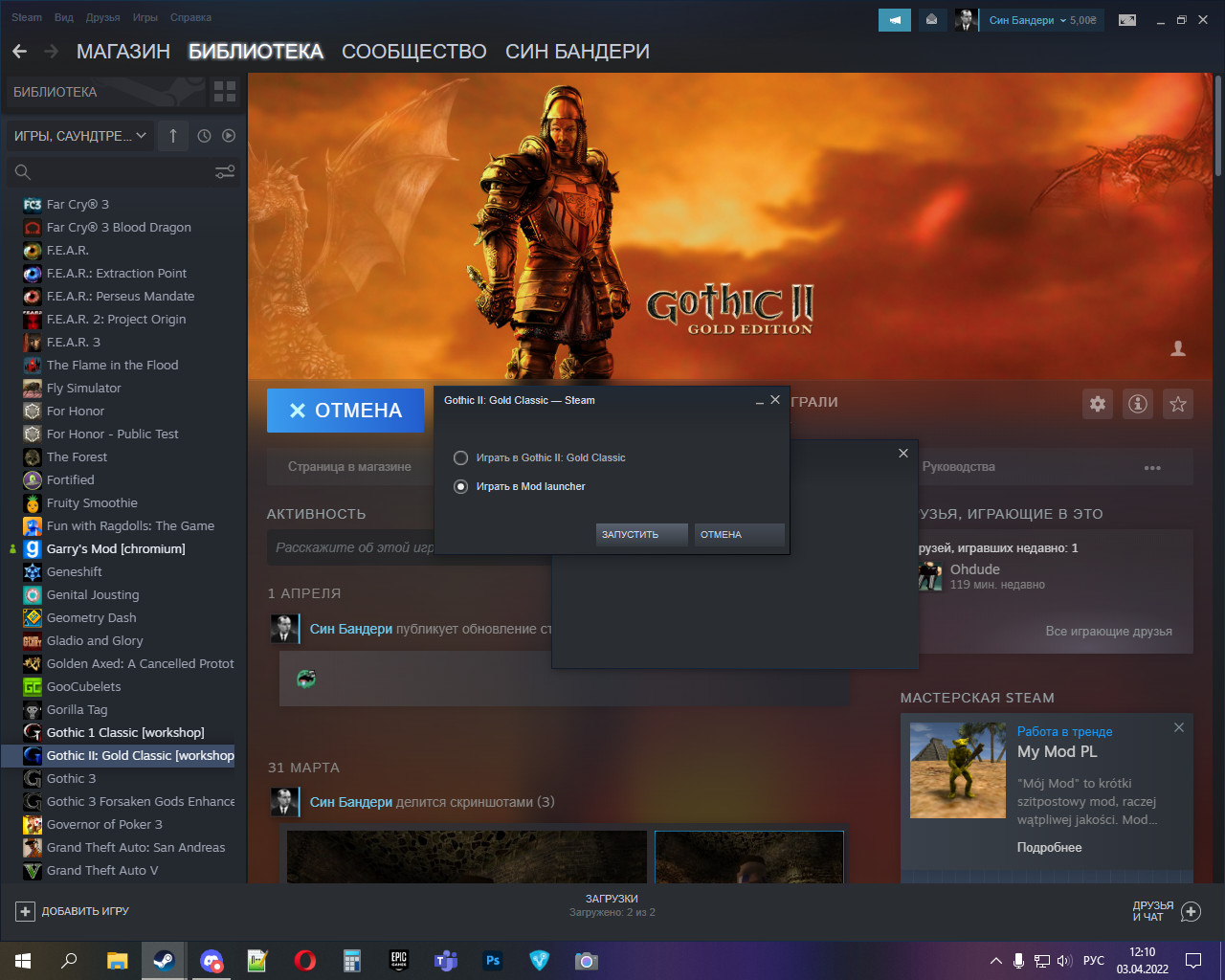
Task: Open ДРУЗЬЯ И ЧАТ friends panel
Action: [x=1167, y=912]
